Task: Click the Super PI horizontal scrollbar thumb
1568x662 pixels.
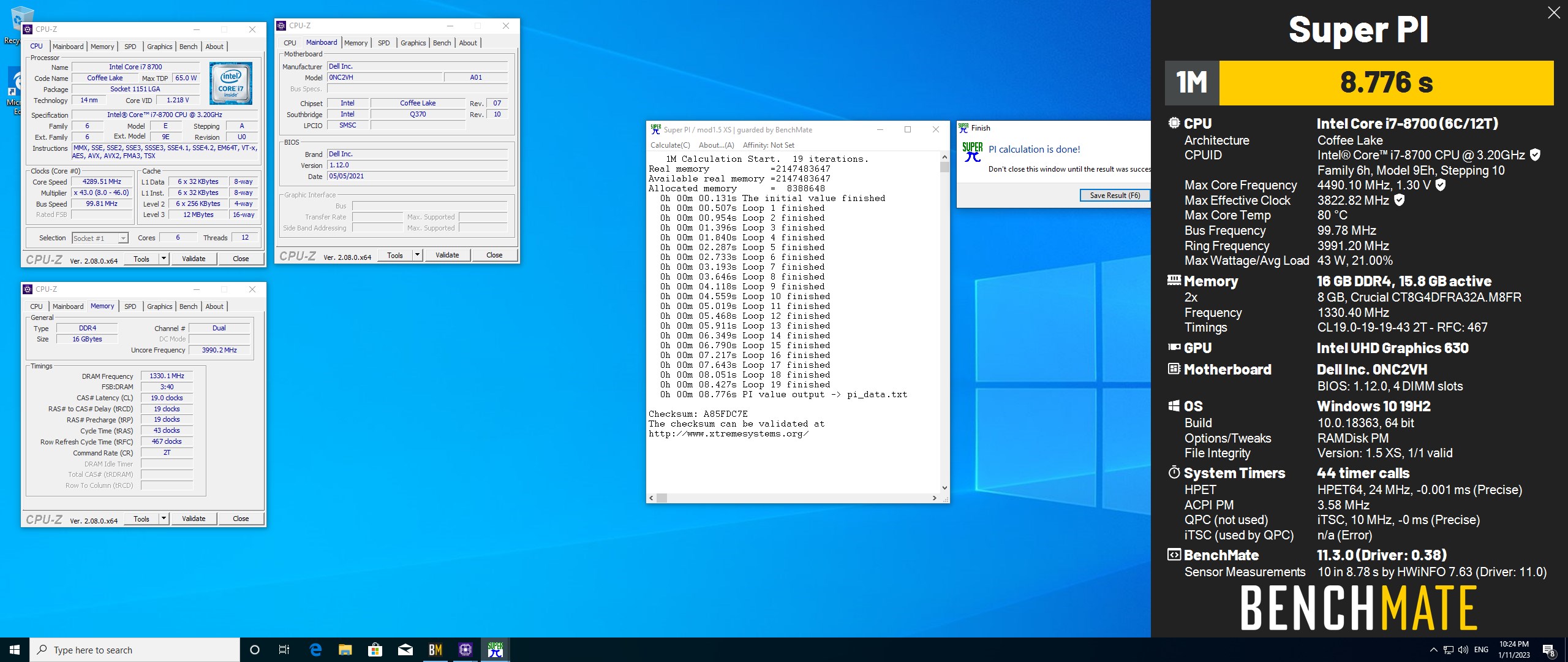Action: pyautogui.click(x=662, y=498)
